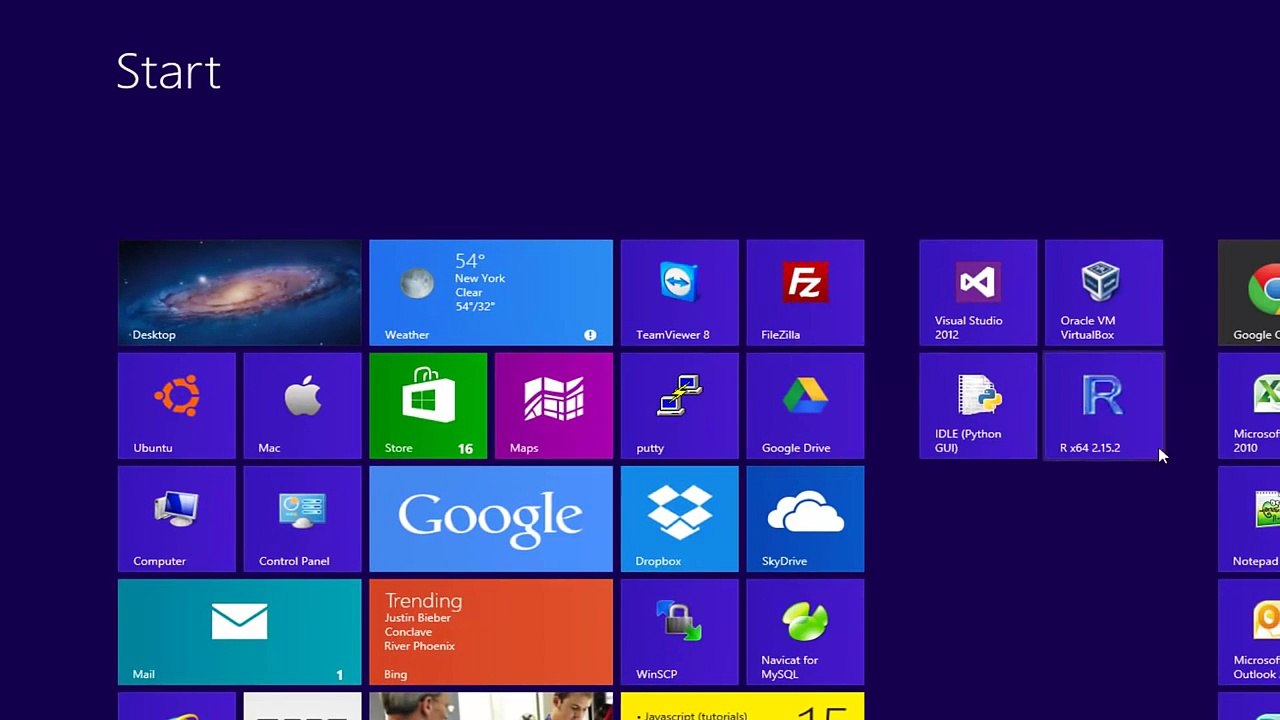Launch IDLE (Python GUI)
This screenshot has width=1280, height=720.
click(x=978, y=406)
